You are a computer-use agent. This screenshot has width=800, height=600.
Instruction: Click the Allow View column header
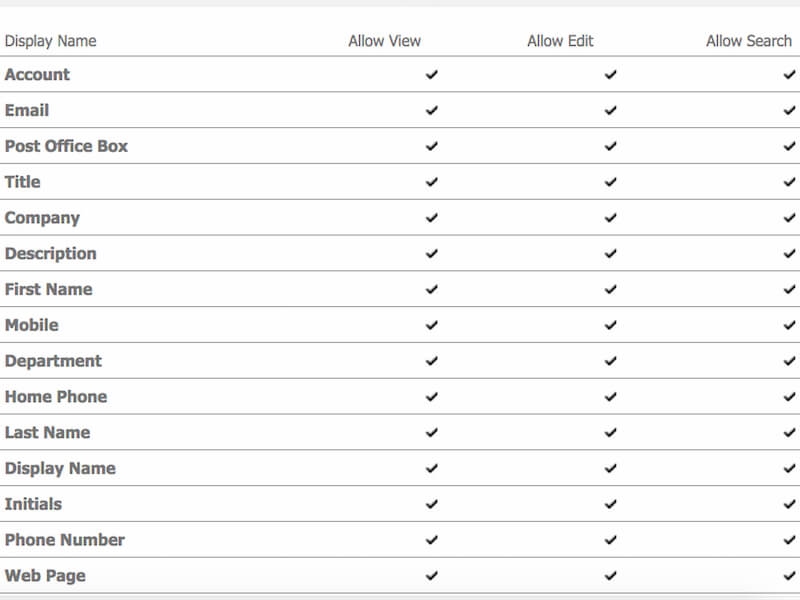click(x=385, y=41)
